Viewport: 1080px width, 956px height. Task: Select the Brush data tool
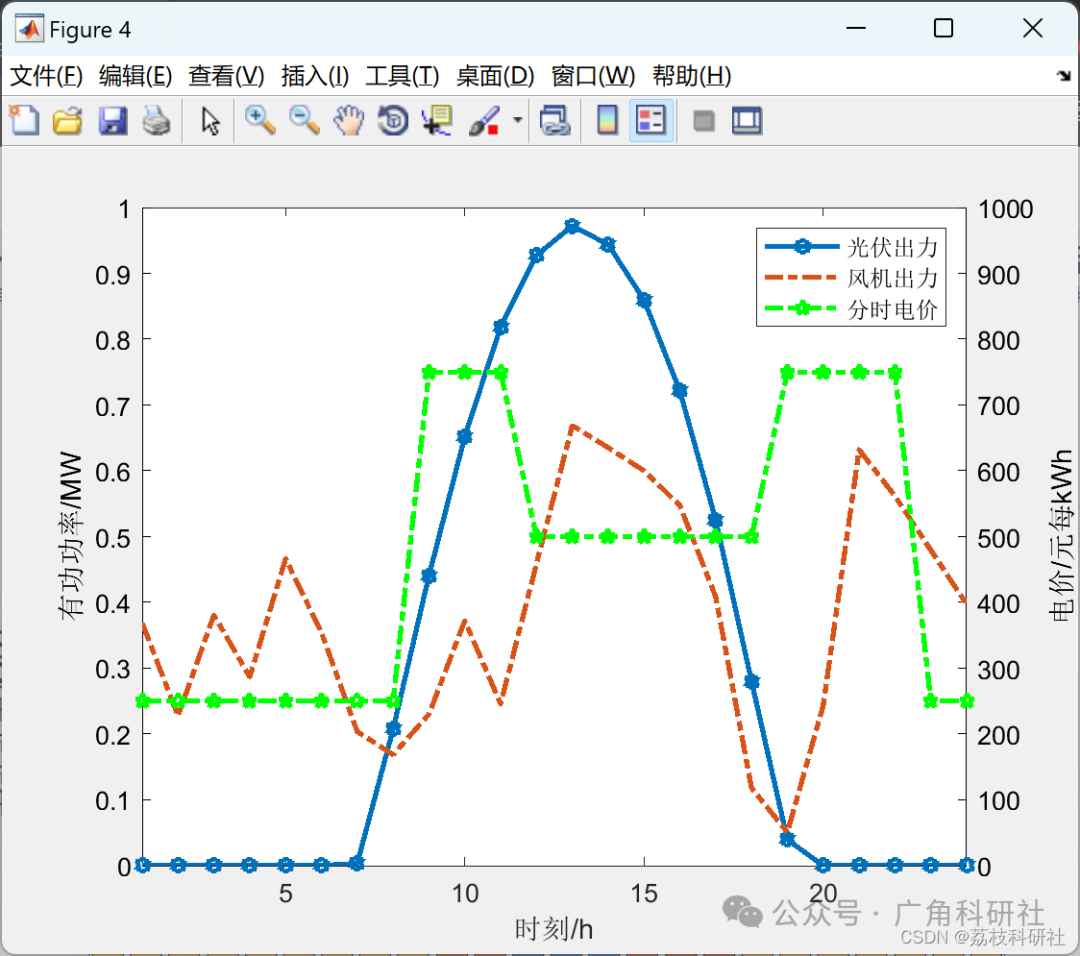click(x=484, y=121)
